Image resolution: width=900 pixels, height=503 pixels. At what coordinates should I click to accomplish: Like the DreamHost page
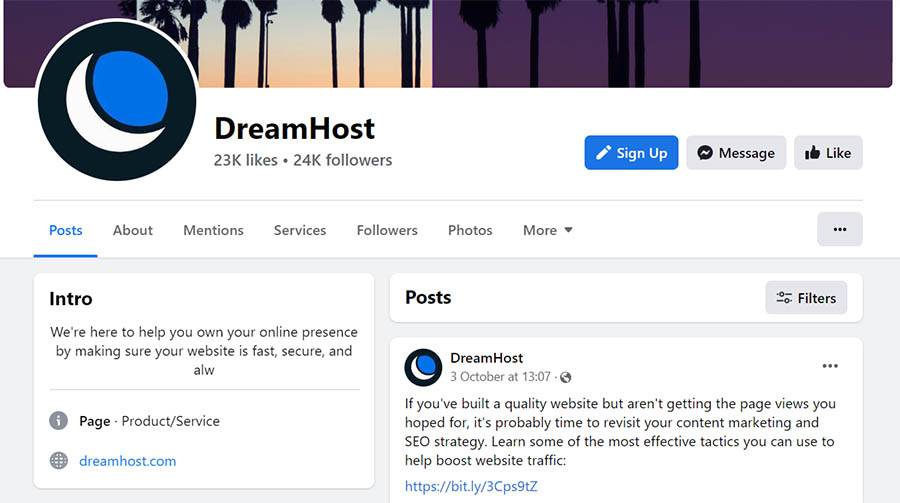(828, 153)
